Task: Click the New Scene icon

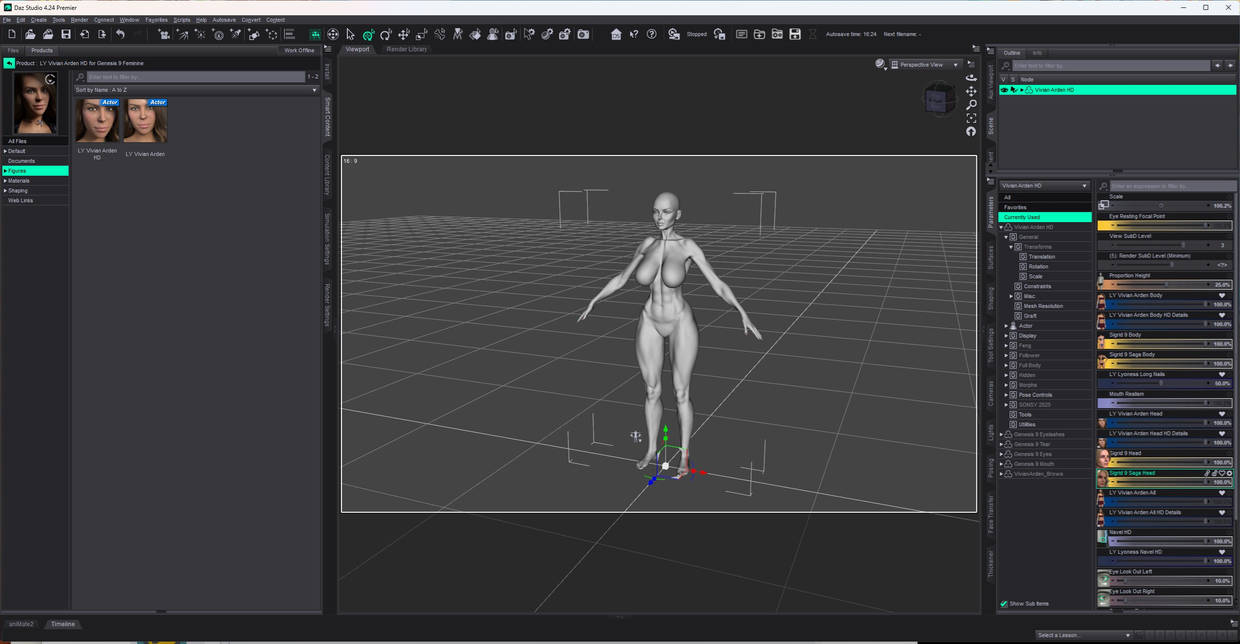Action: tap(11, 34)
